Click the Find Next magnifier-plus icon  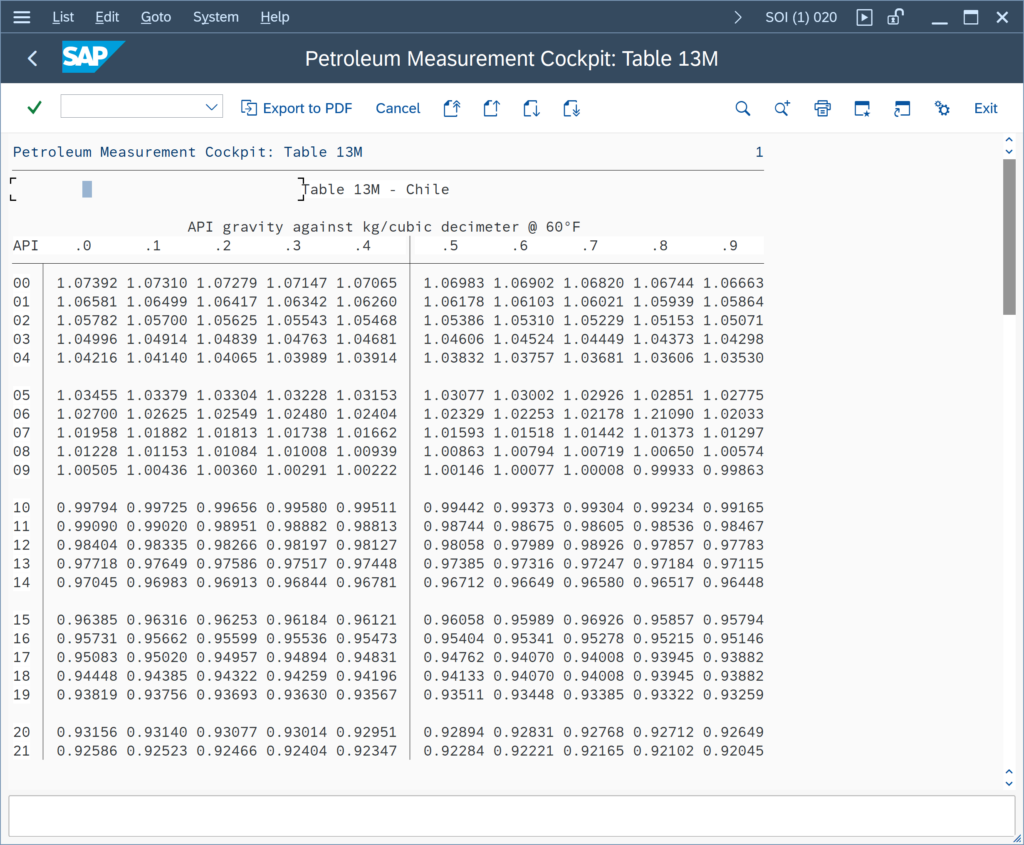782,108
